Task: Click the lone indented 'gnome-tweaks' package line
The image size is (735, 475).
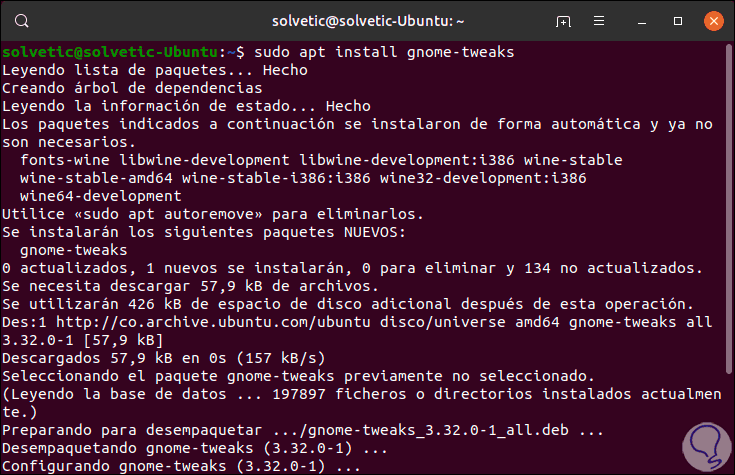Action: [x=74, y=250]
